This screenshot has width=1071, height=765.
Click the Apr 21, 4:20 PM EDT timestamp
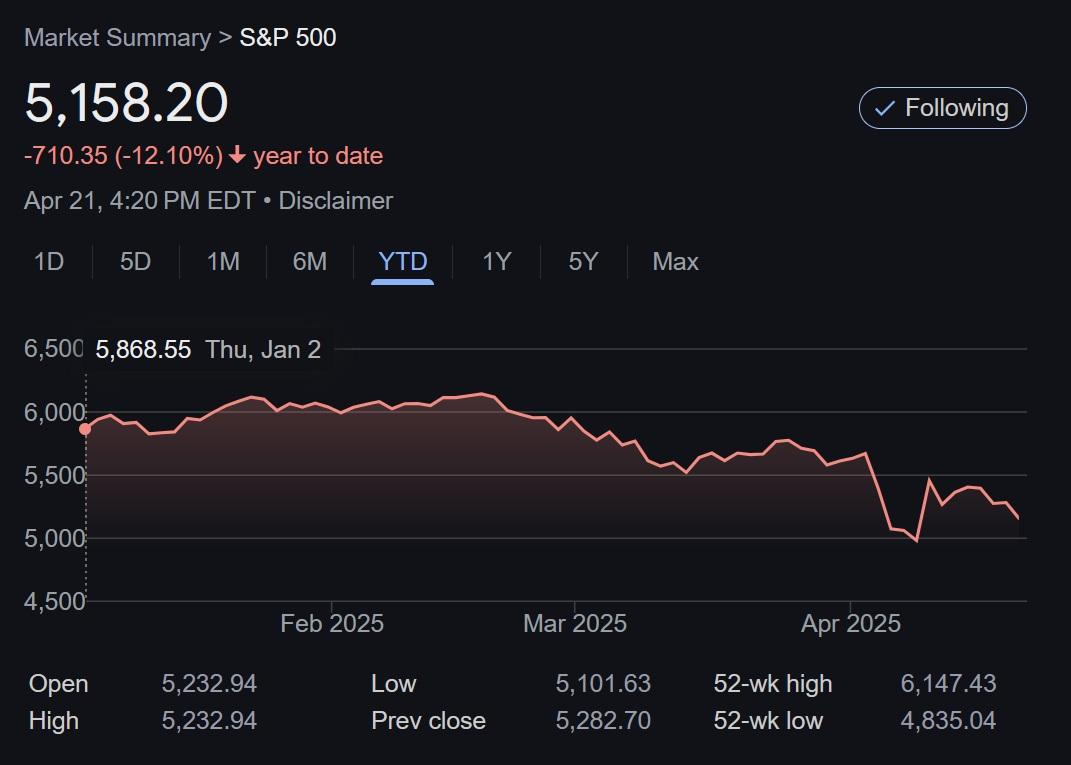140,201
